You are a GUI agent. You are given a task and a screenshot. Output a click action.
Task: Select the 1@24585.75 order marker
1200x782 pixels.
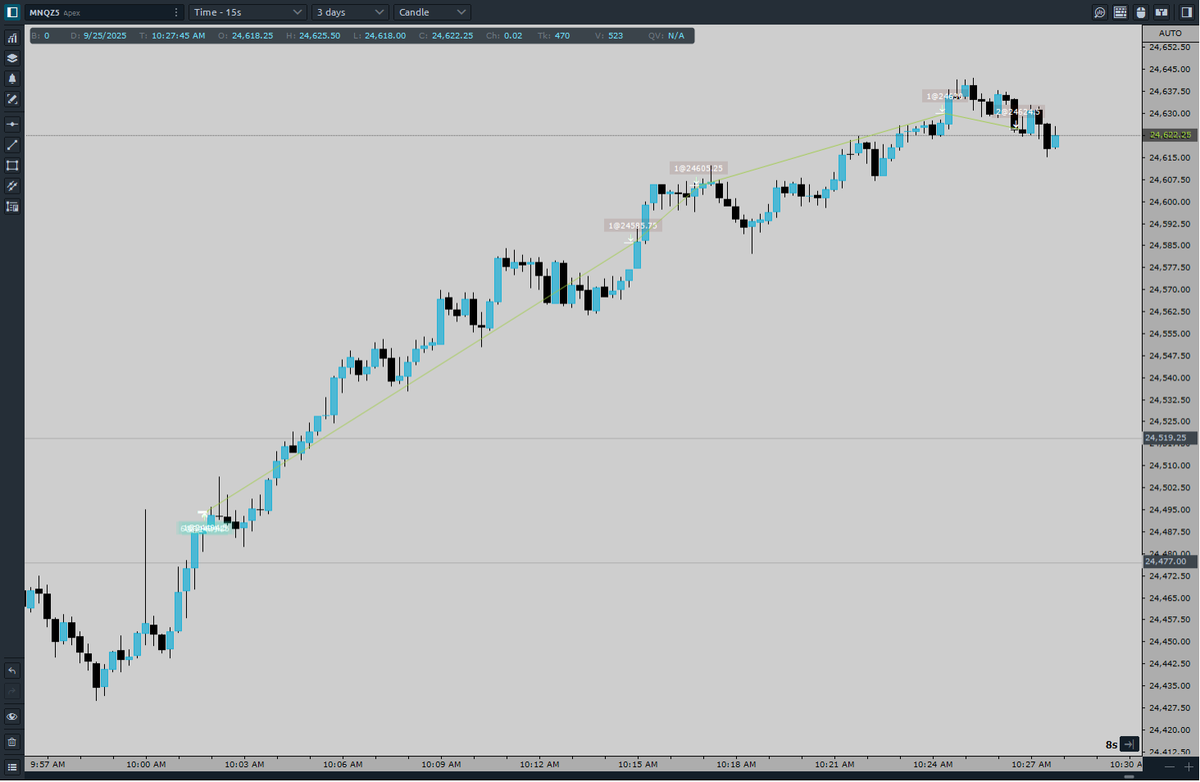(634, 226)
